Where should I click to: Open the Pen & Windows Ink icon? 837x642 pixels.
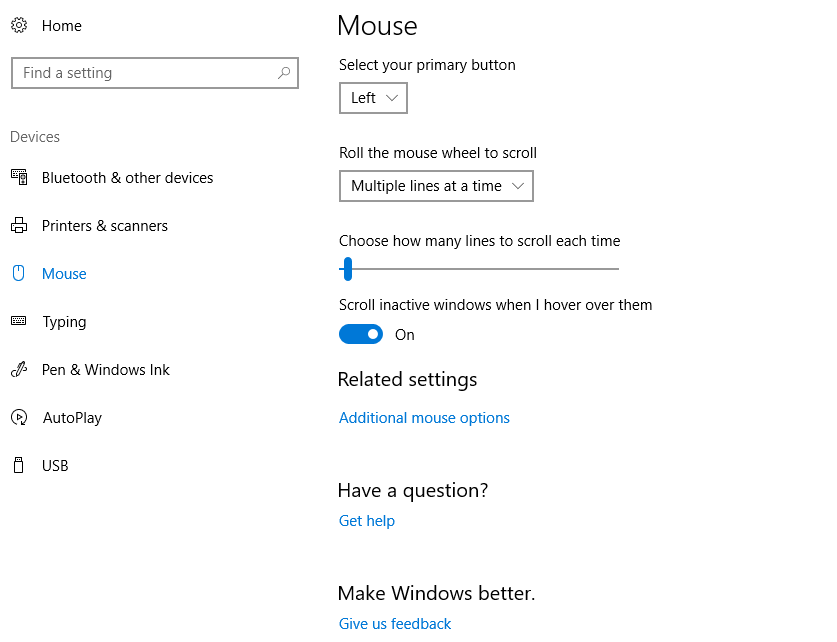pyautogui.click(x=19, y=369)
